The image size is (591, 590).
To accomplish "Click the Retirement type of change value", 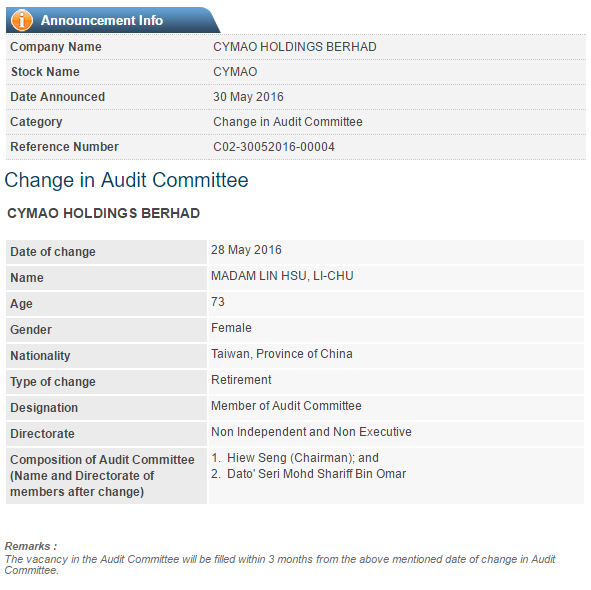I will coord(241,380).
